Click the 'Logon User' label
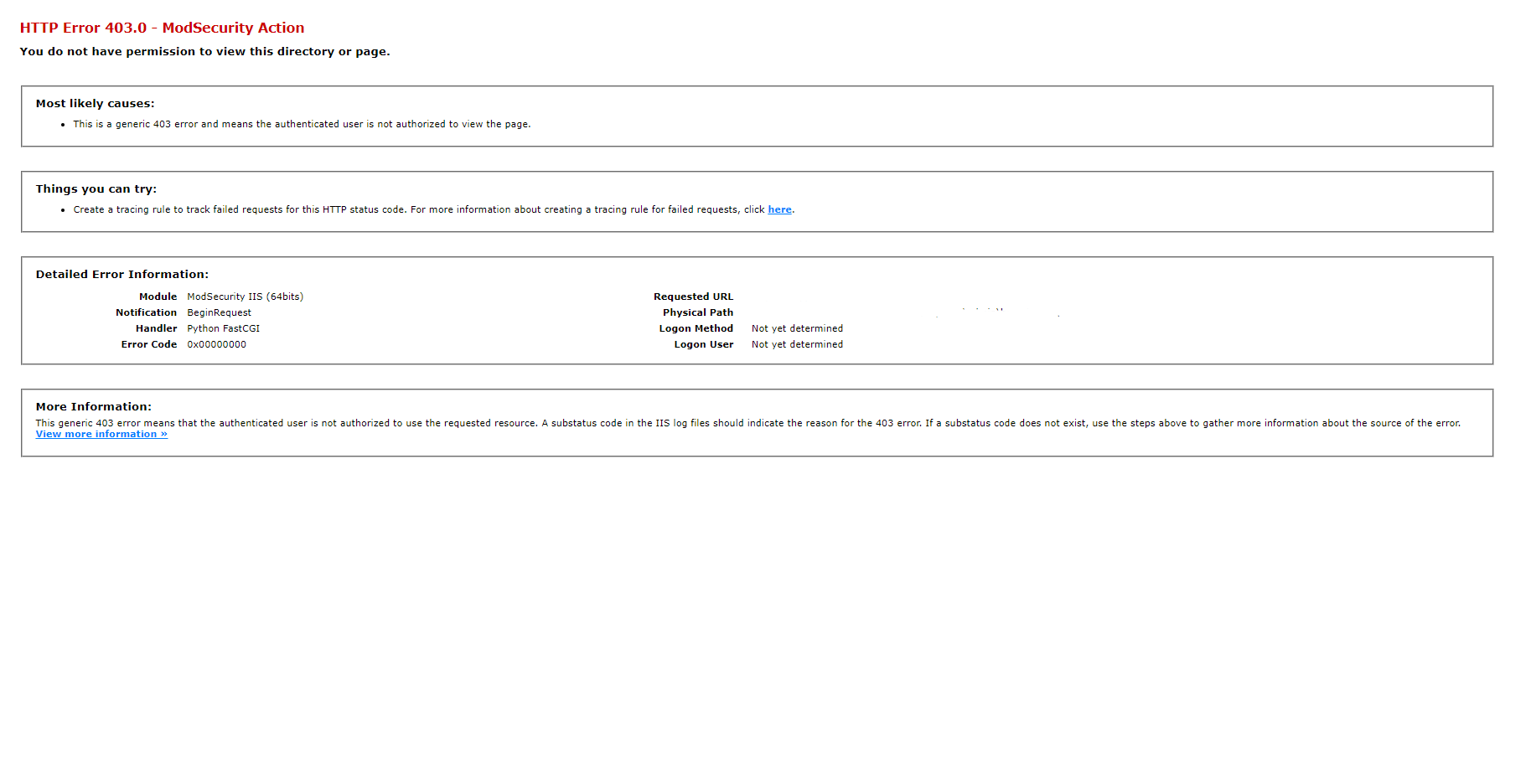The width and height of the screenshot is (1536, 784). coord(703,344)
